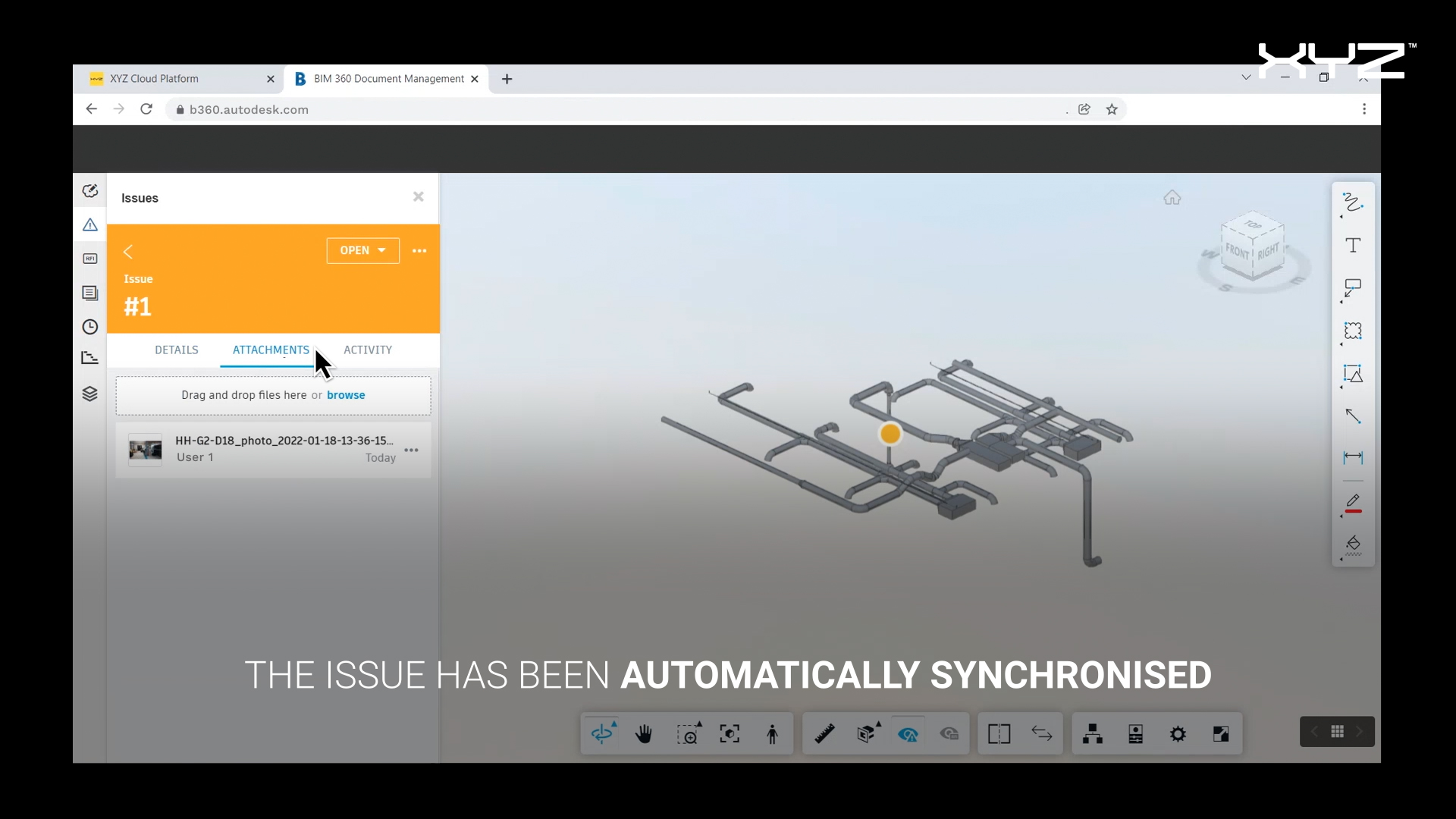1456x819 pixels.
Task: Expand issue header more options menu
Action: tap(419, 250)
